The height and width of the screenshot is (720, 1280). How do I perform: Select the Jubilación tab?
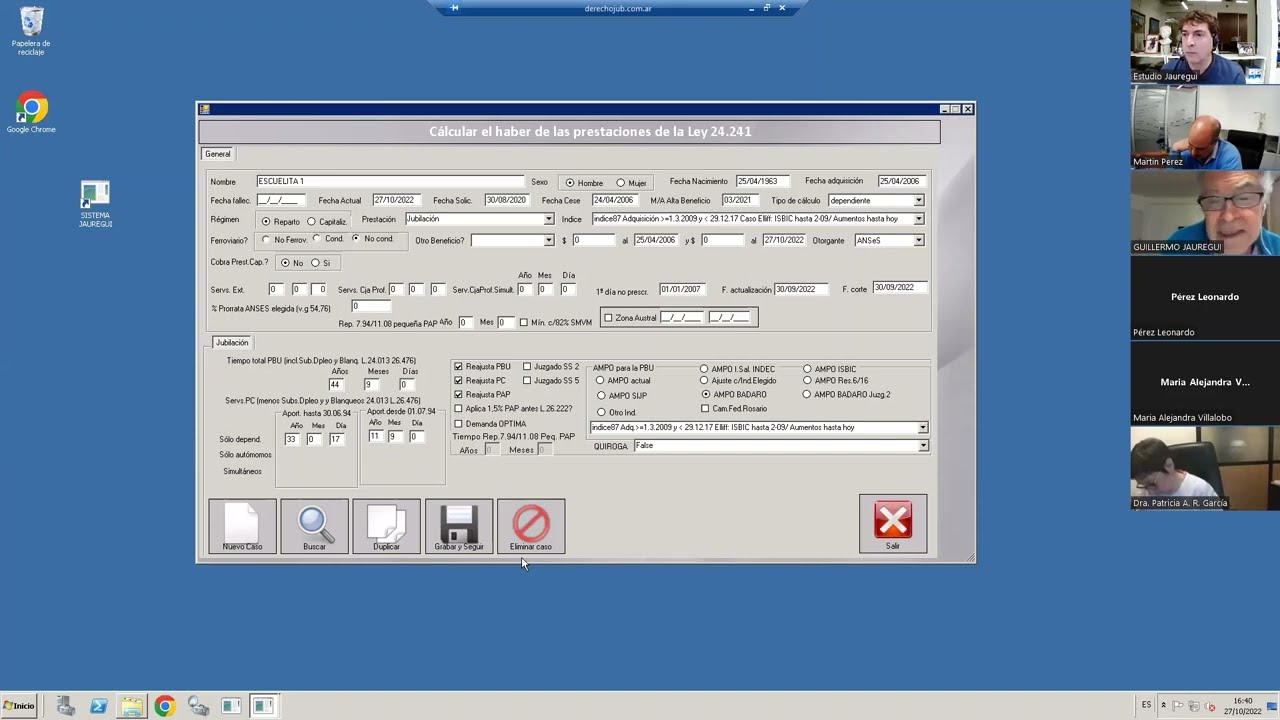(232, 343)
